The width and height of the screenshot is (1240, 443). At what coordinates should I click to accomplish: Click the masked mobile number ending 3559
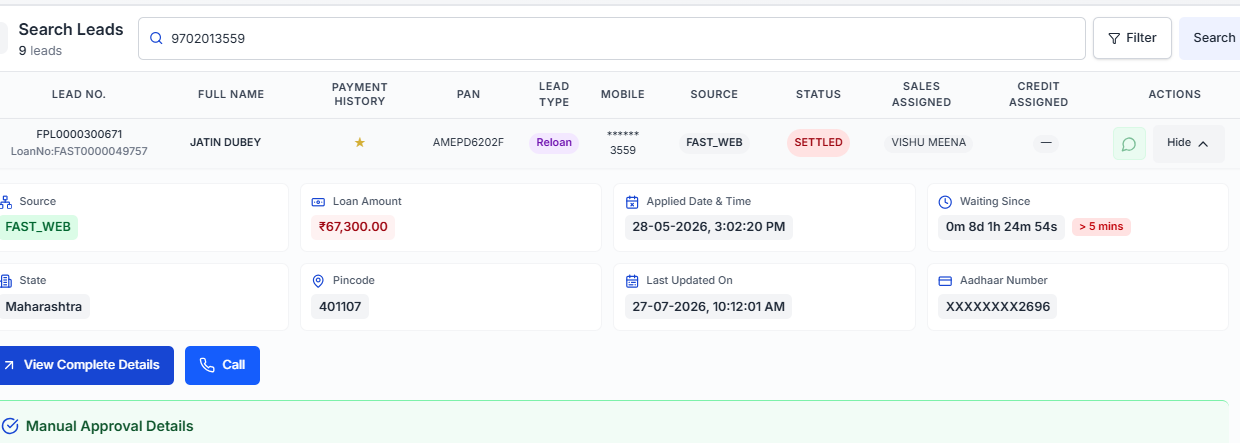tap(623, 142)
